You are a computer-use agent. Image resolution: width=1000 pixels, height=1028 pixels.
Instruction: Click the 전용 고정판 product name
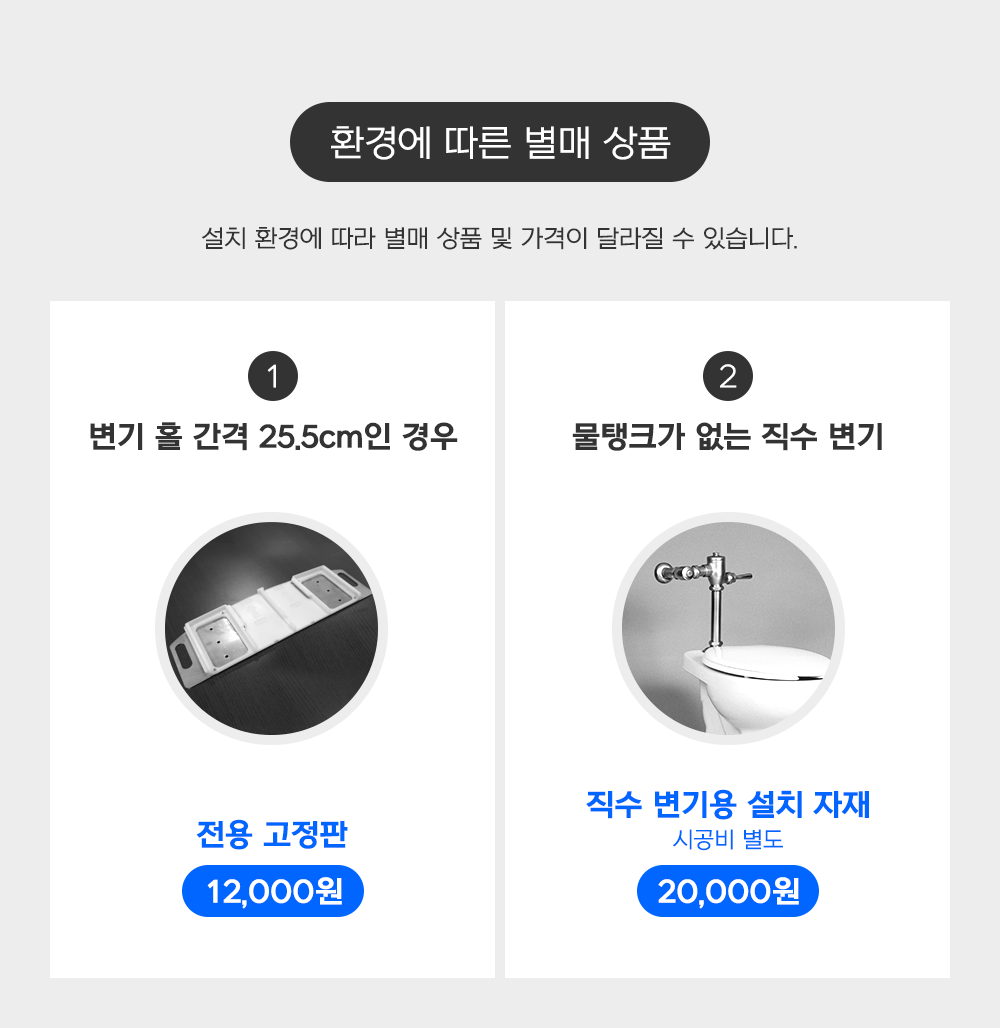(272, 835)
